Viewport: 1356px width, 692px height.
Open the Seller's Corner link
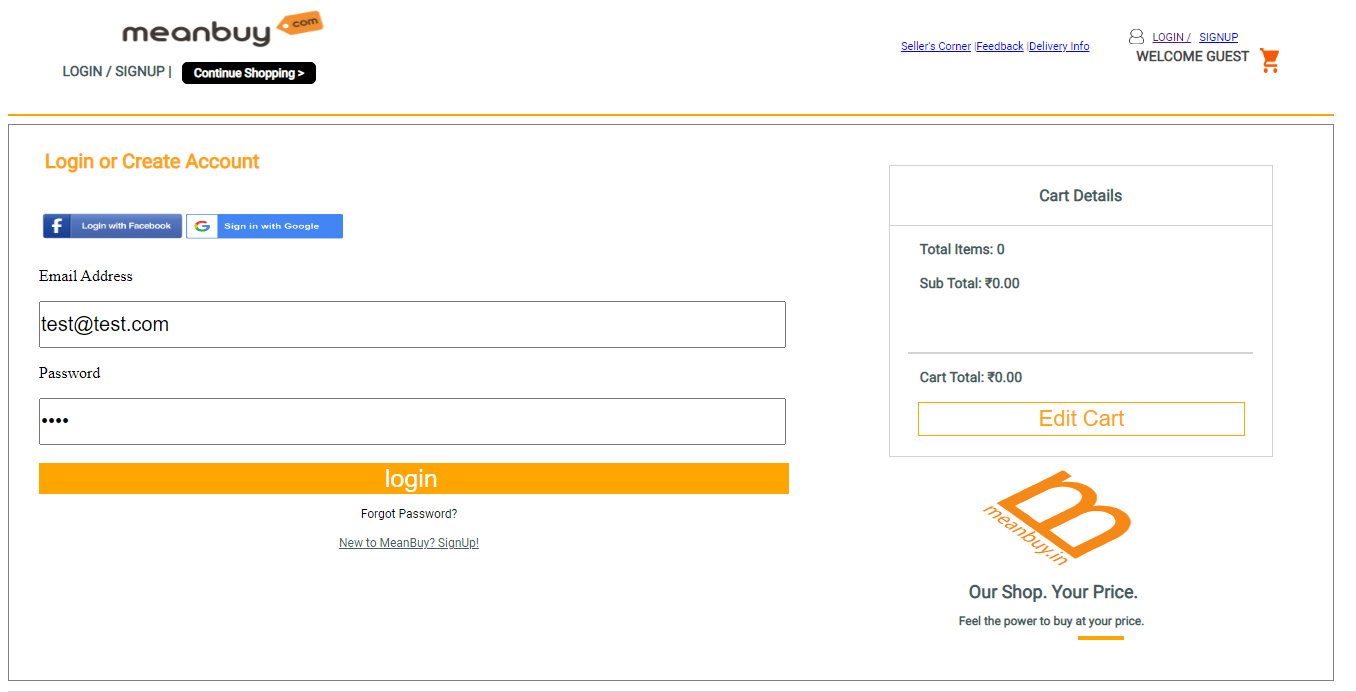pyautogui.click(x=936, y=46)
